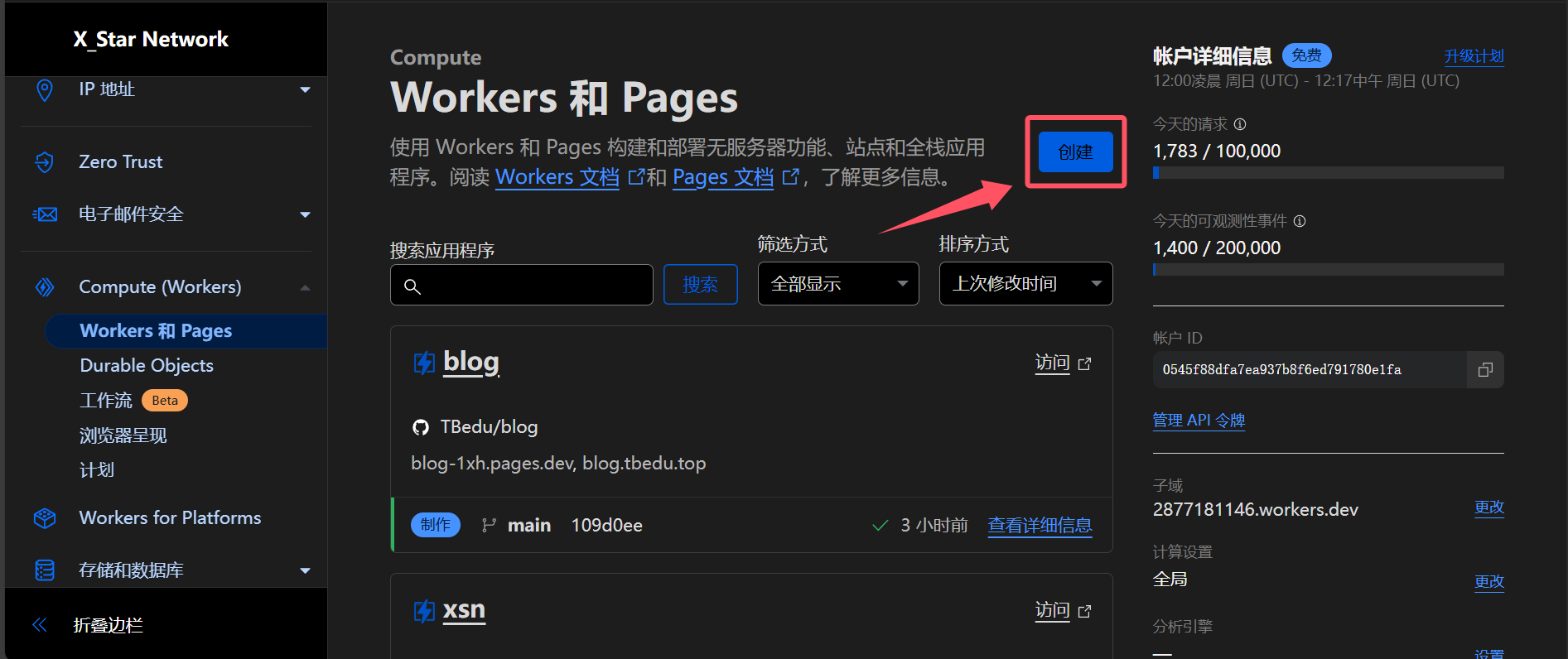The width and height of the screenshot is (1568, 659).
Task: Click the 升级计划 upgrade link
Action: tap(1474, 56)
